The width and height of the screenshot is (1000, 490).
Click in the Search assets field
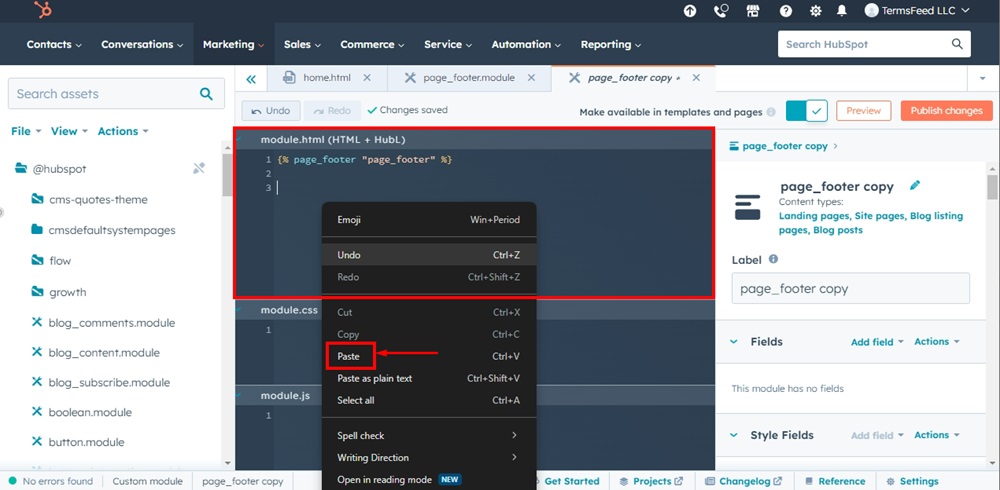pyautogui.click(x=116, y=94)
